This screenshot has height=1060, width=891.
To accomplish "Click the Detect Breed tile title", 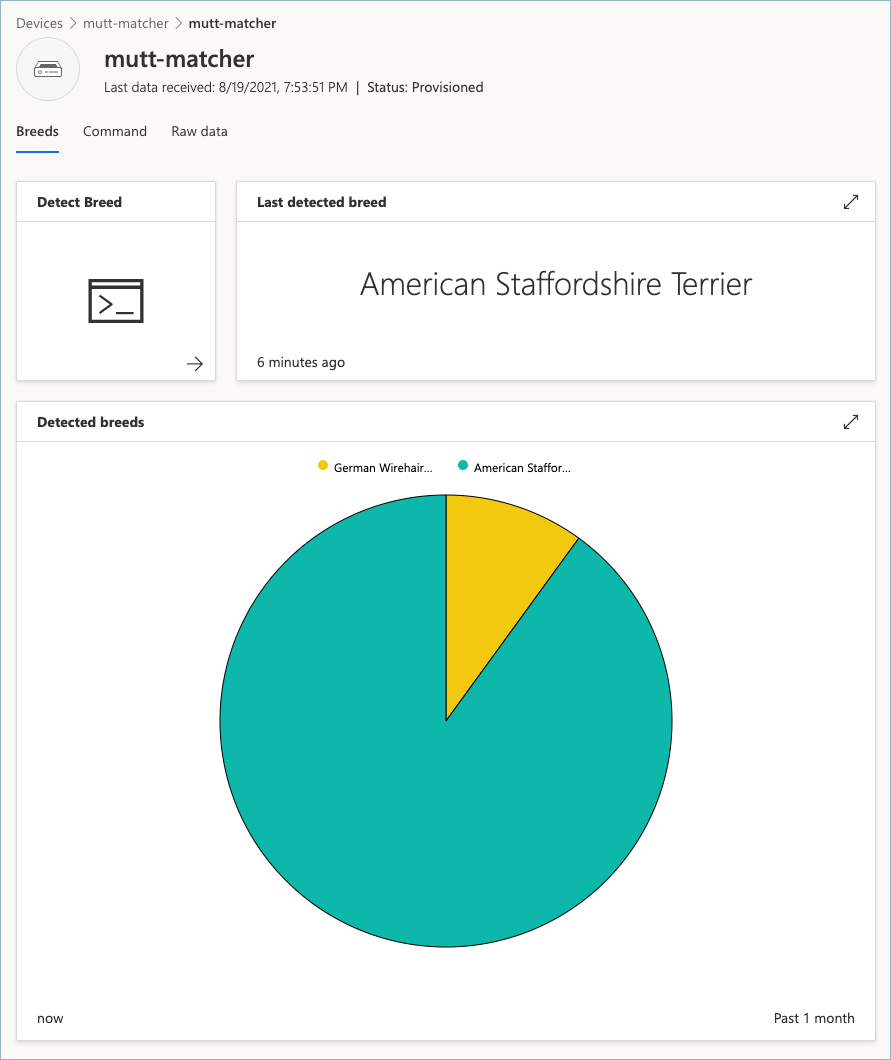I will 79,202.
